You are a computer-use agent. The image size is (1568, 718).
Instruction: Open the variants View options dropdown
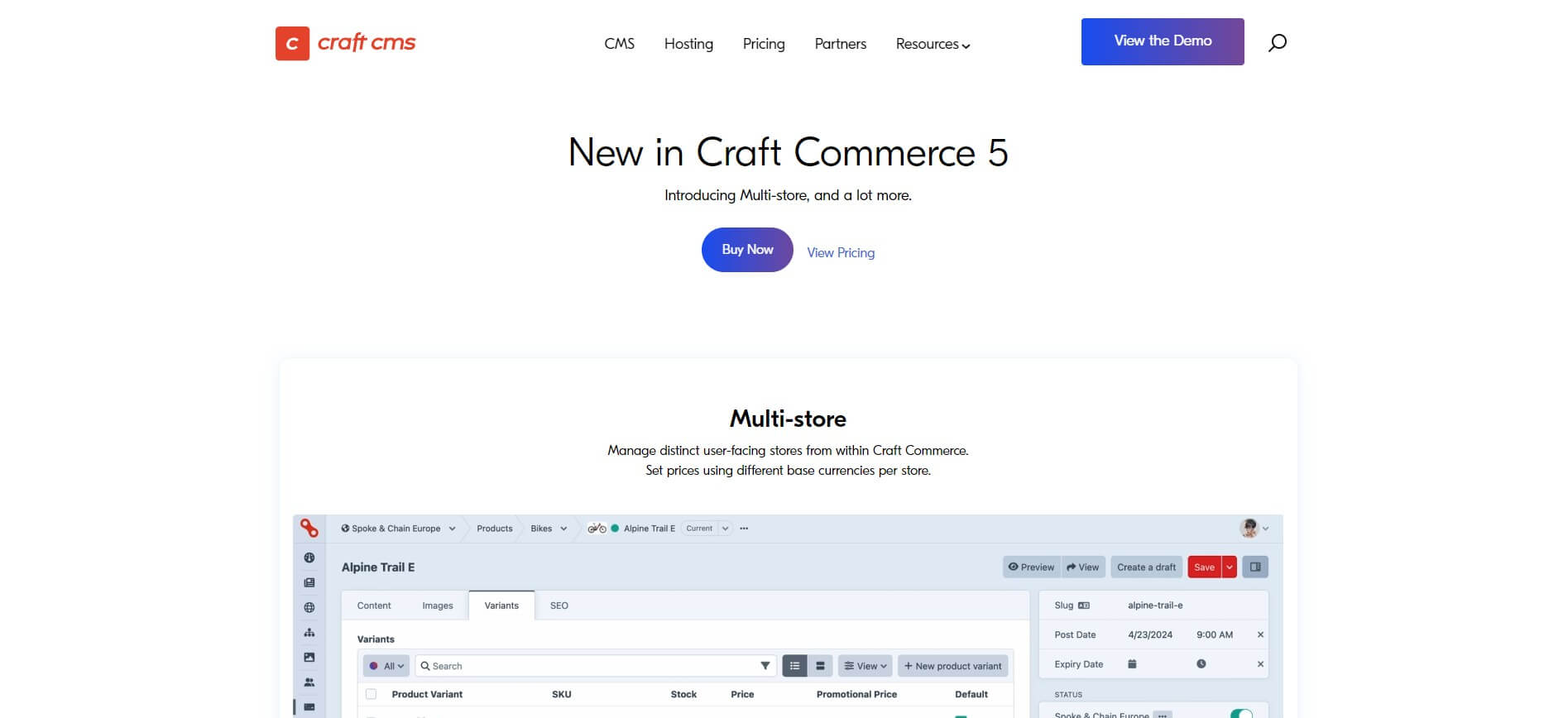865,666
